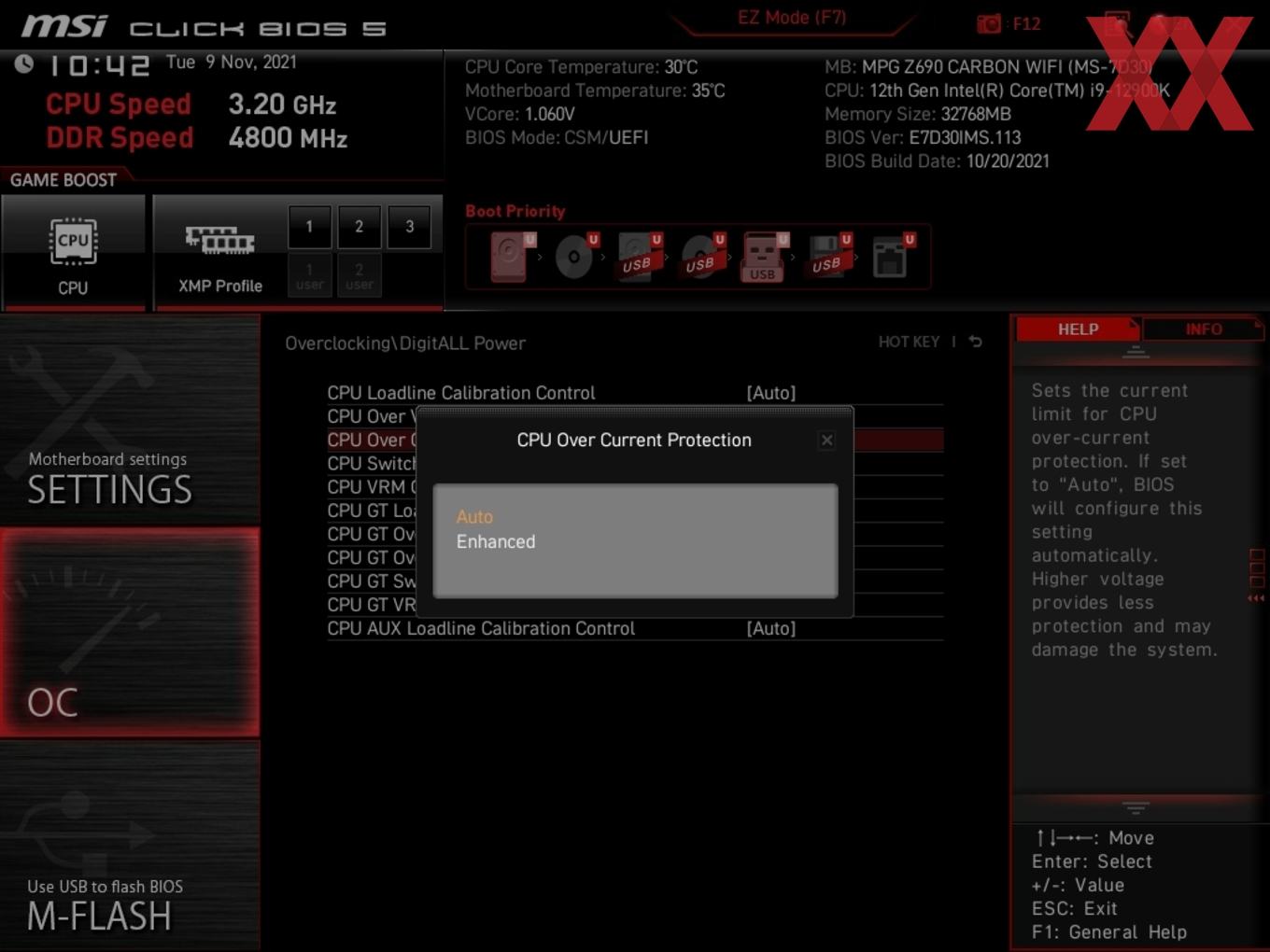Select the highlighted USB key boot icon
The width and height of the screenshot is (1270, 952).
pos(764,257)
